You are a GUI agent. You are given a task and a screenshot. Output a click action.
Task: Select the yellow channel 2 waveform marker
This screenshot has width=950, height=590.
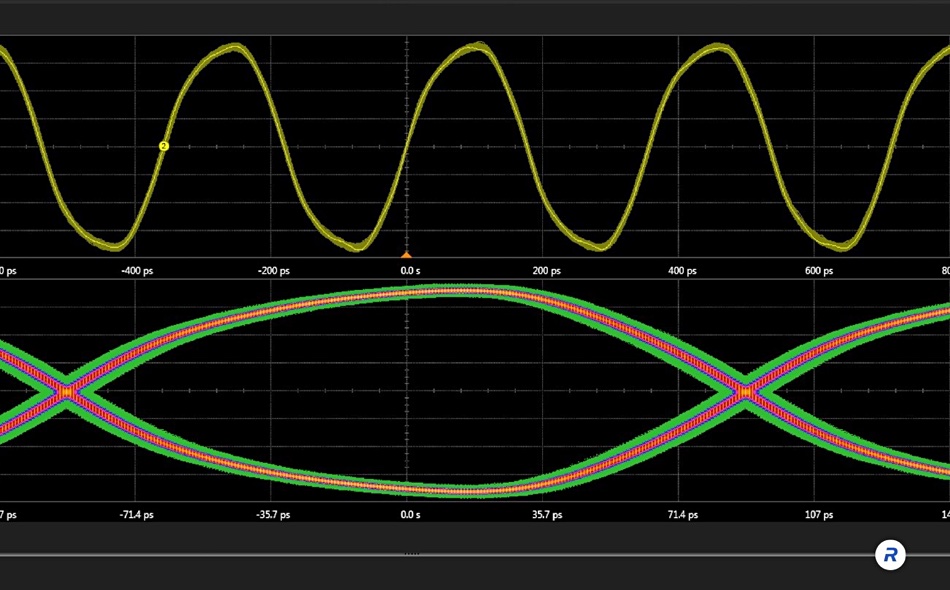(163, 146)
